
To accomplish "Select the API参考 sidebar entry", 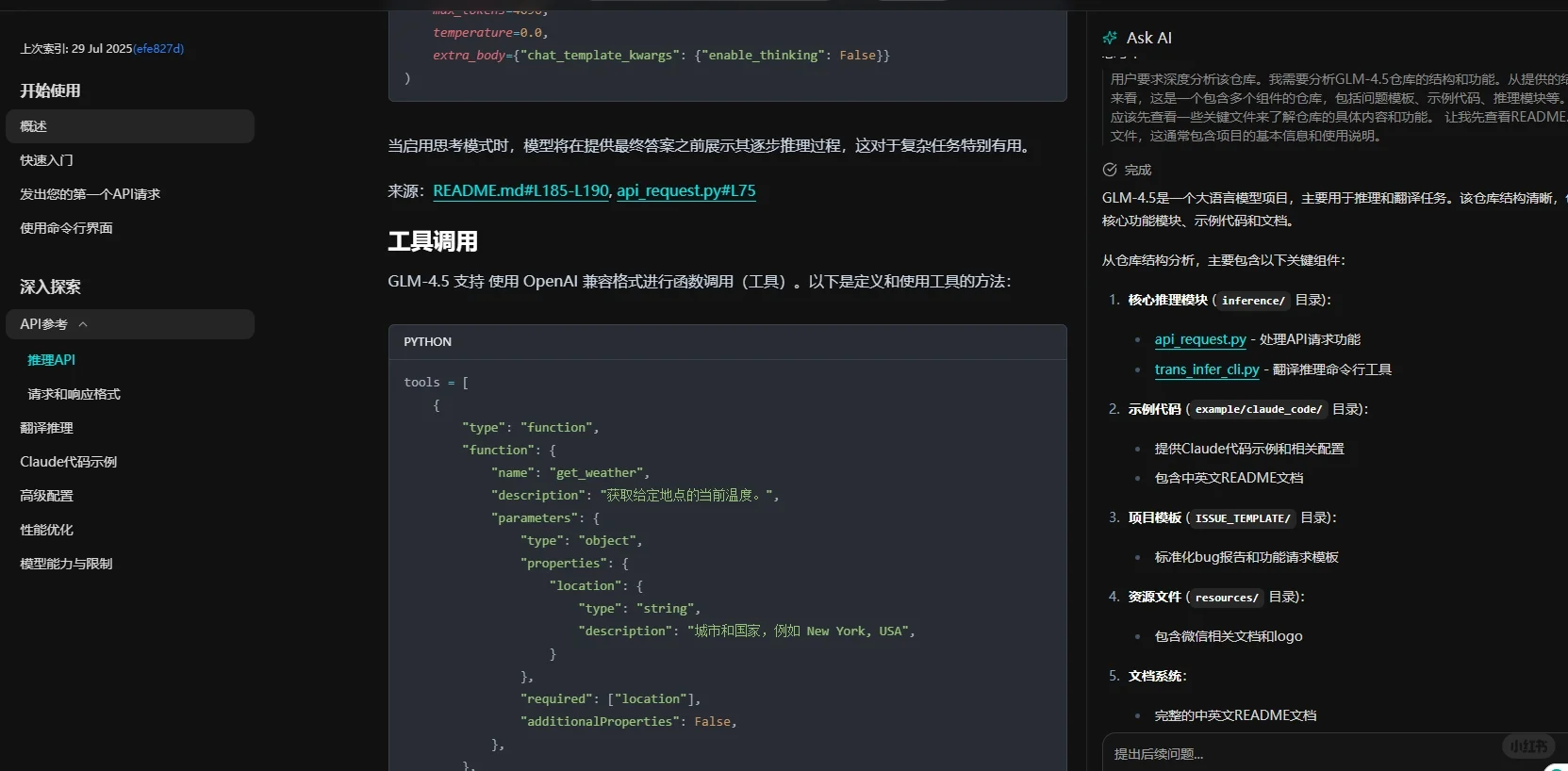I will click(x=130, y=324).
